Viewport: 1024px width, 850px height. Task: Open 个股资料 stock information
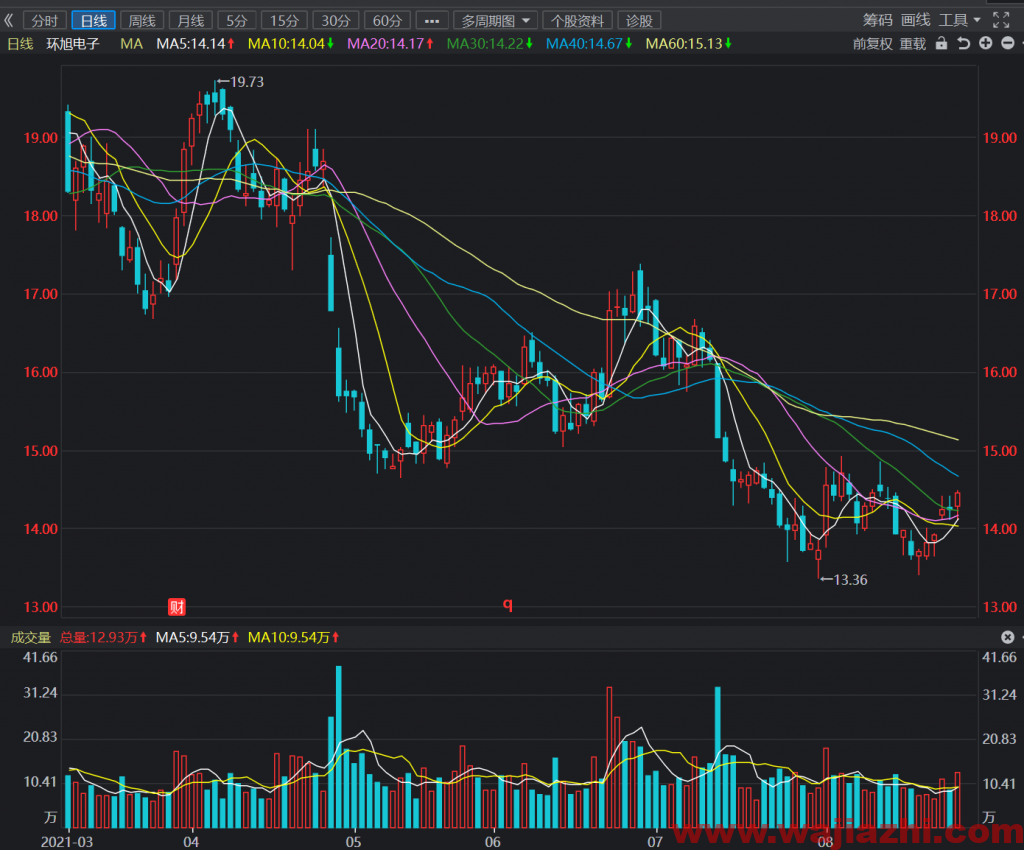577,21
